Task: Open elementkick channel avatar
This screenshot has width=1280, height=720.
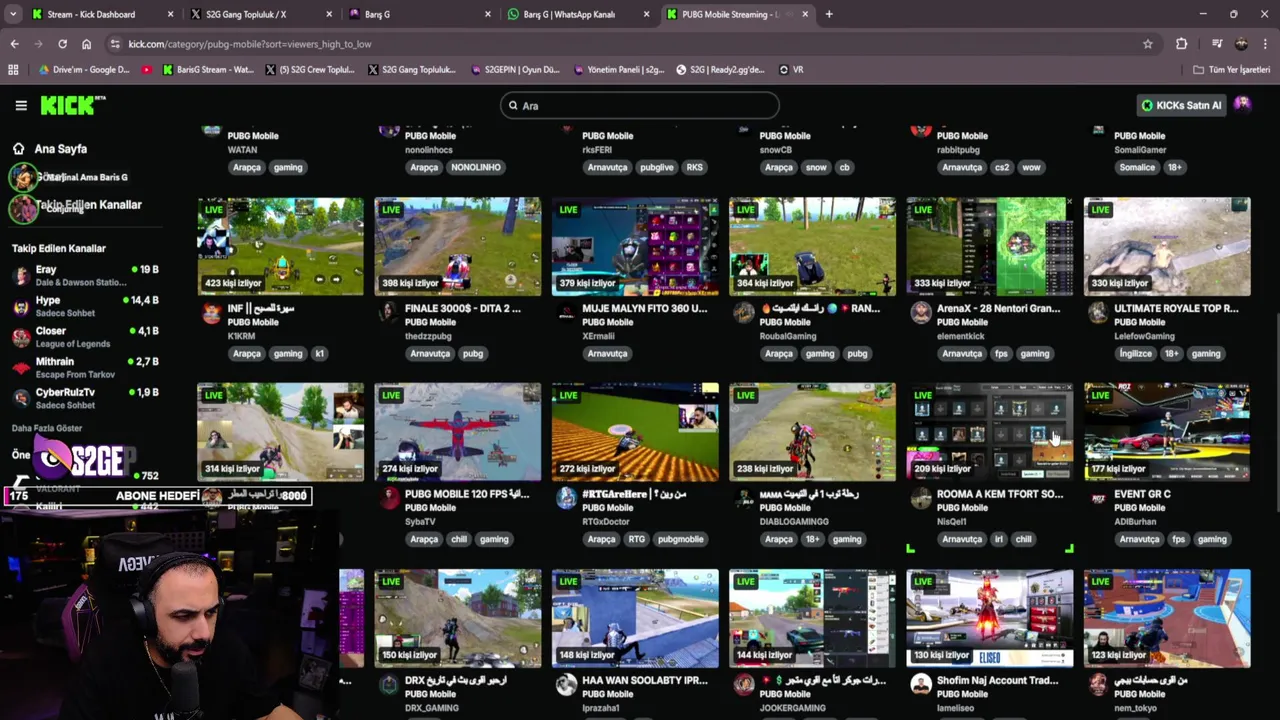Action: point(920,314)
